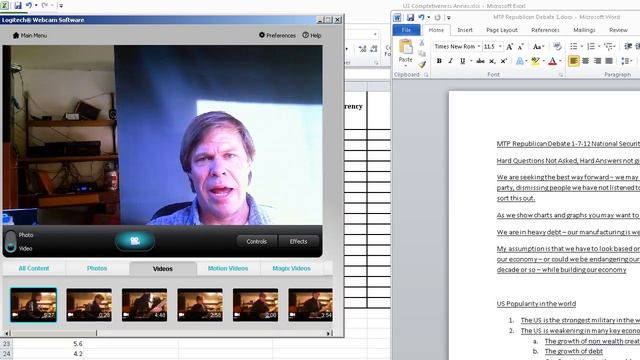Select the Videos gallery tab
The height and width of the screenshot is (360, 640).
pos(162,269)
